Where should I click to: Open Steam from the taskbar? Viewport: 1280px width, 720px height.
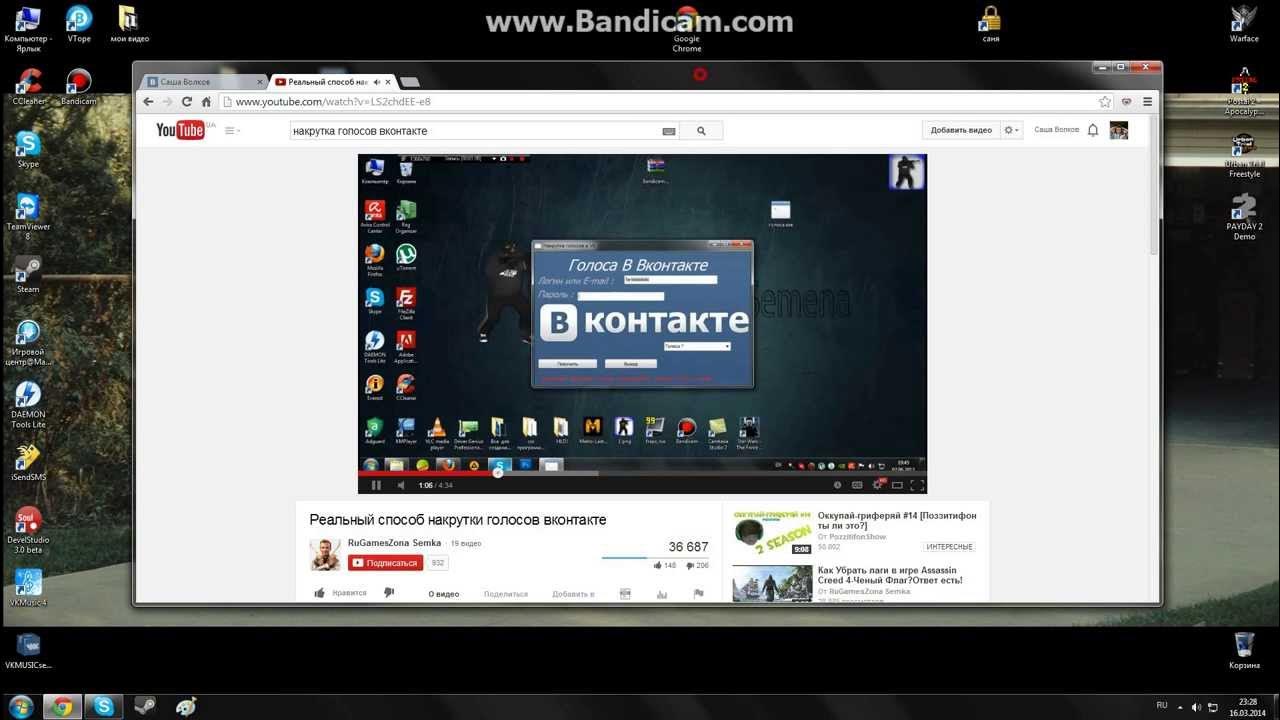pyautogui.click(x=145, y=707)
